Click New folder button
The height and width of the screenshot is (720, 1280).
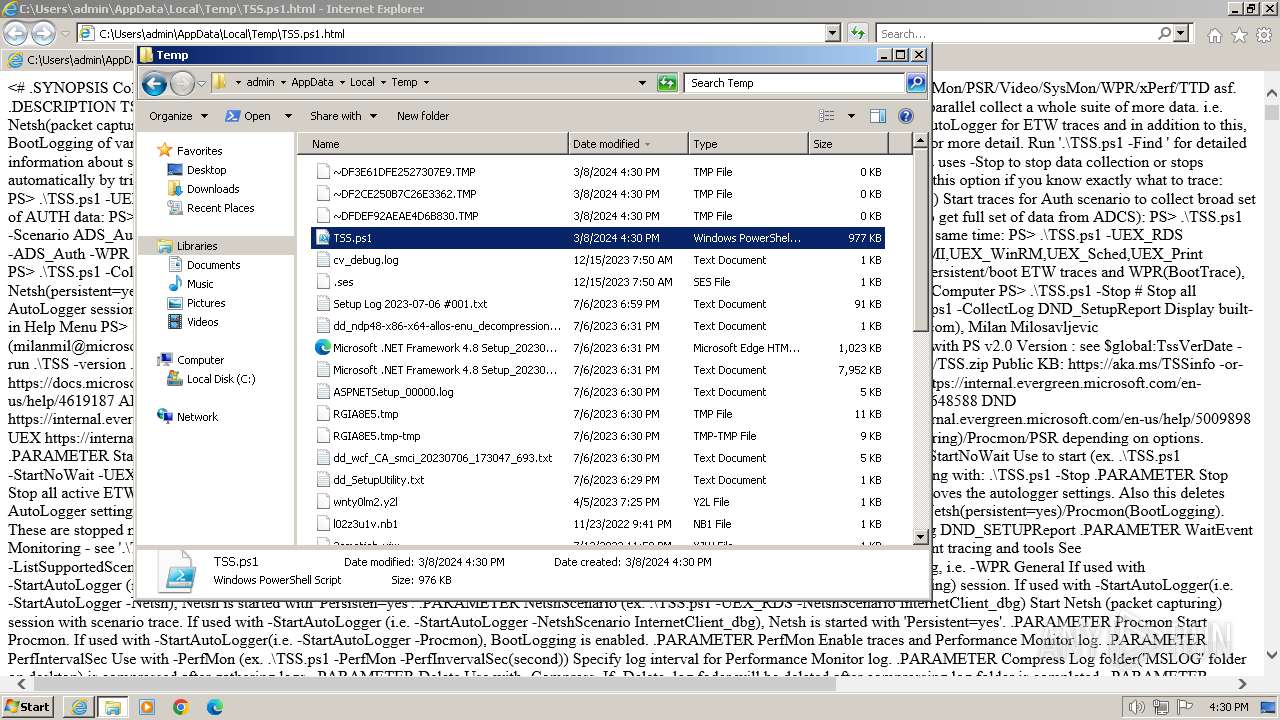[x=423, y=116]
